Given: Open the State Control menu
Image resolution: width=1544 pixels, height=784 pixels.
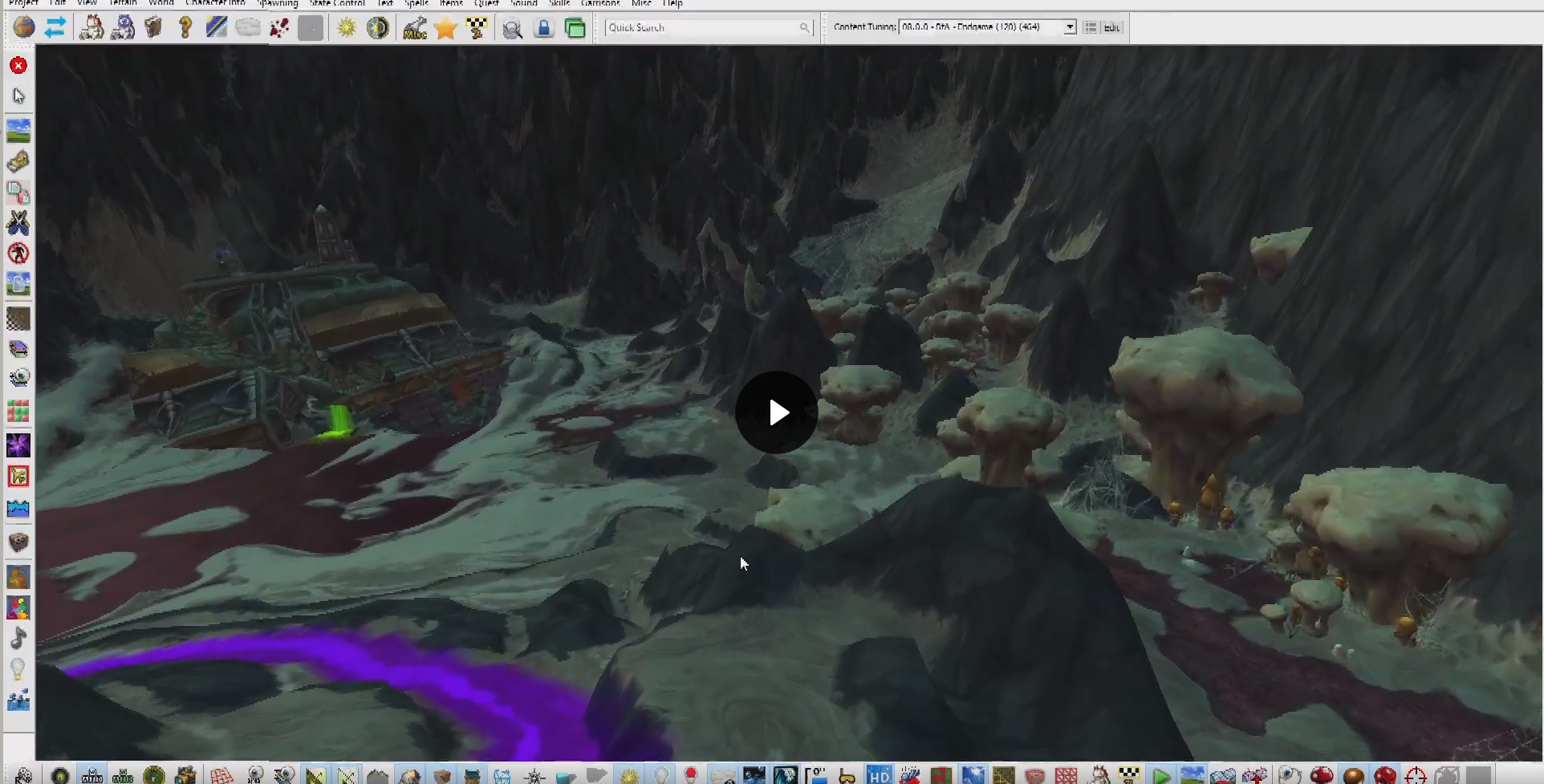Looking at the screenshot, I should point(337,3).
